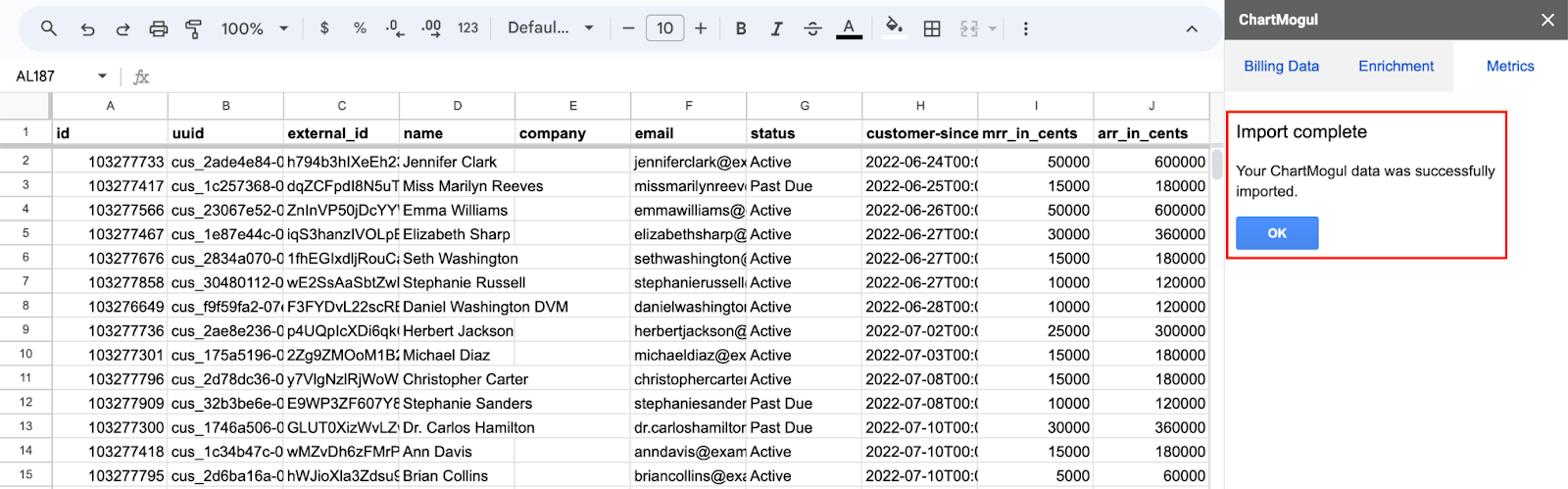The image size is (1568, 489).
Task: Select row 2 header
Action: 25,161
